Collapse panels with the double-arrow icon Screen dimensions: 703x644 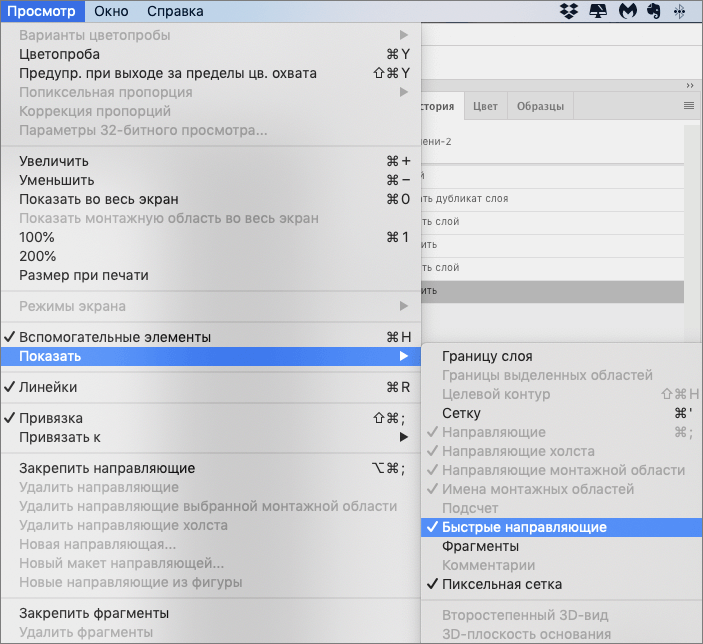[x=690, y=85]
